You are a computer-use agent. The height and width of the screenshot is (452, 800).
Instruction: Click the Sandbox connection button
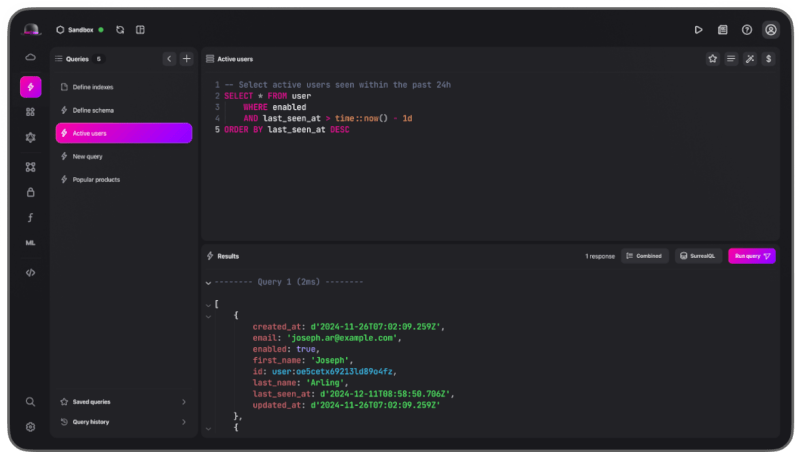pos(79,30)
